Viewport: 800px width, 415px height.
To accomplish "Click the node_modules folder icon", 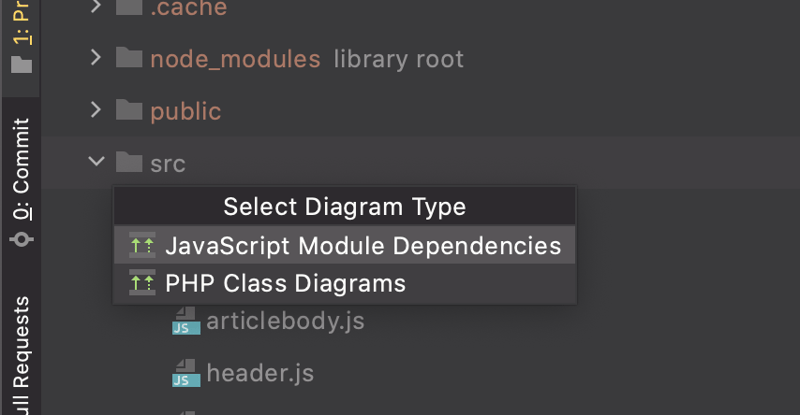I will tap(129, 59).
